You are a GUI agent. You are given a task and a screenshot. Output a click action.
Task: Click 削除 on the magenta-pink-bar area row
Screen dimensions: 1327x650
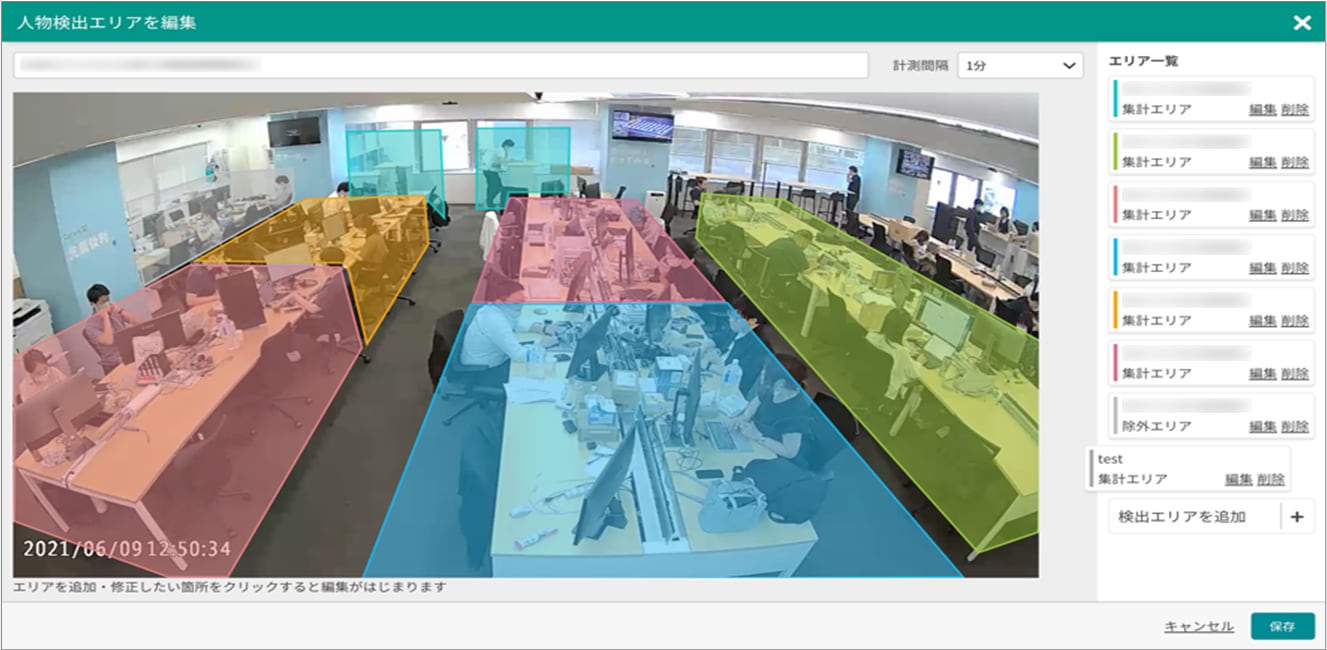pyautogui.click(x=1294, y=373)
